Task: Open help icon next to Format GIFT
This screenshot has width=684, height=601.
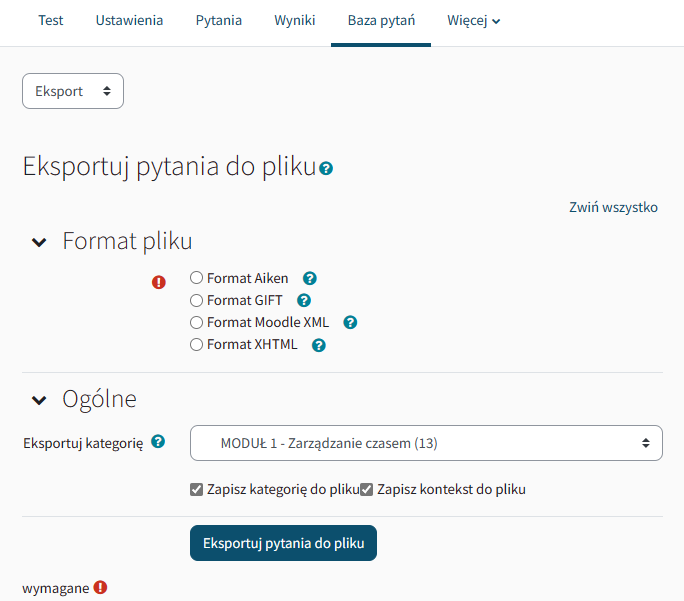Action: tap(304, 300)
